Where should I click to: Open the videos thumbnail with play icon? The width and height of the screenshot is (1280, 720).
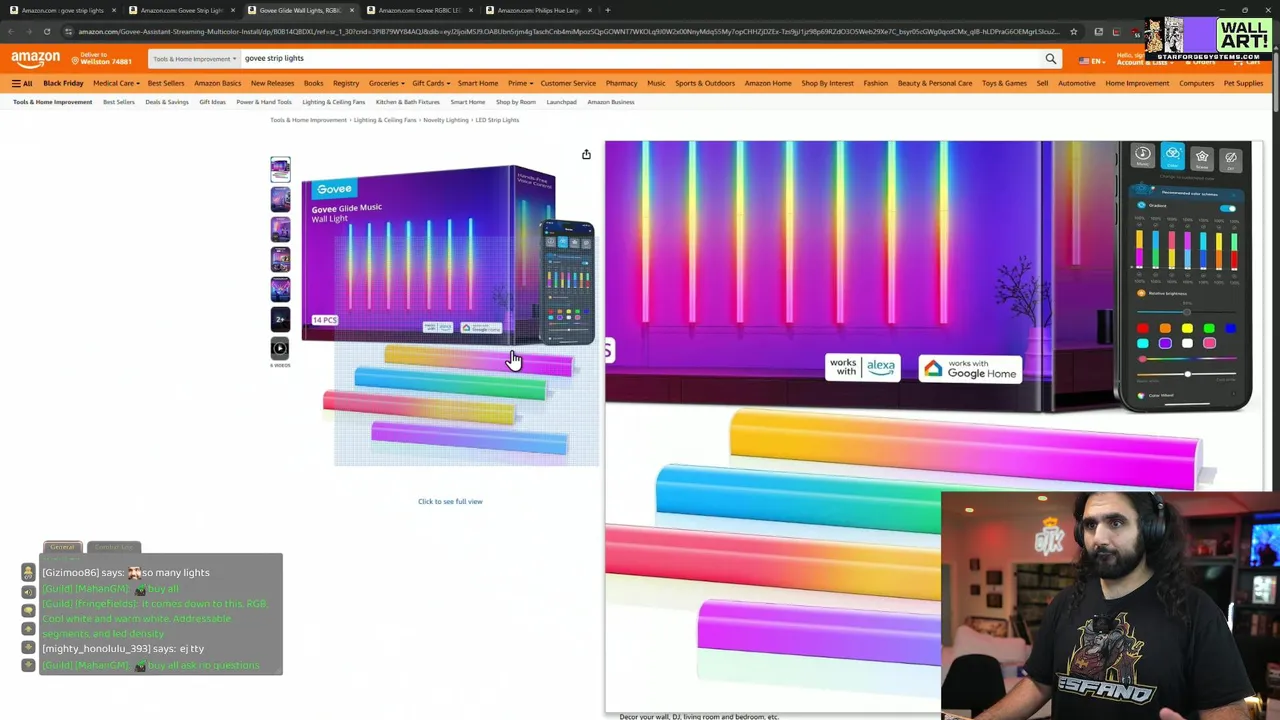click(280, 349)
